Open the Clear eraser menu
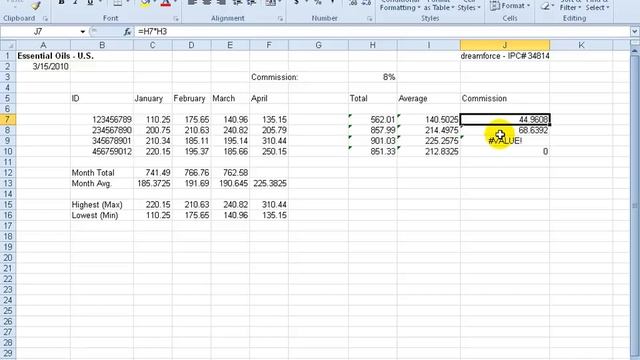This screenshot has width=640, height=360. coord(547,6)
